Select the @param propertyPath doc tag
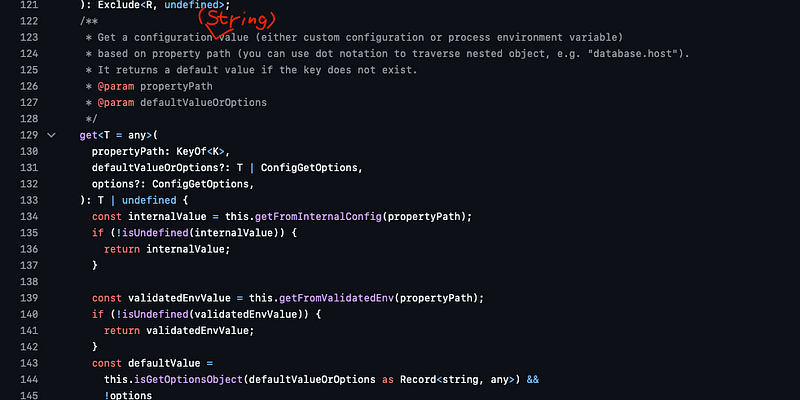Image resolution: width=800 pixels, height=400 pixels. (155, 86)
